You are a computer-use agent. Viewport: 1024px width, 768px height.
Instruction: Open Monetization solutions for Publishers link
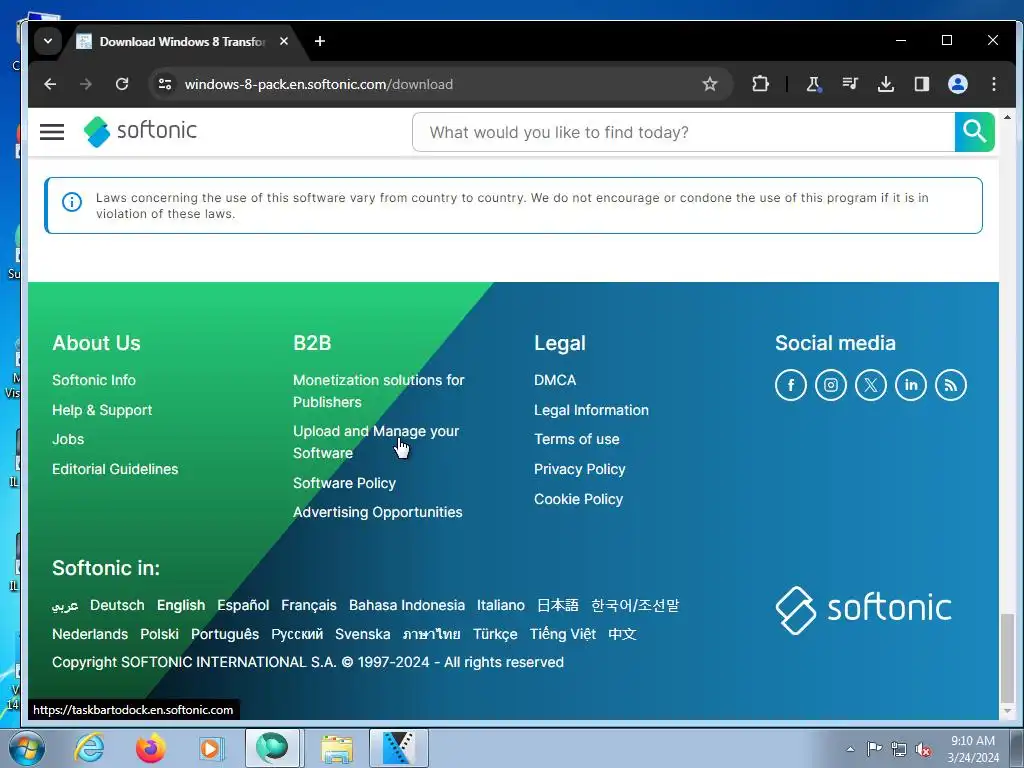pyautogui.click(x=379, y=391)
